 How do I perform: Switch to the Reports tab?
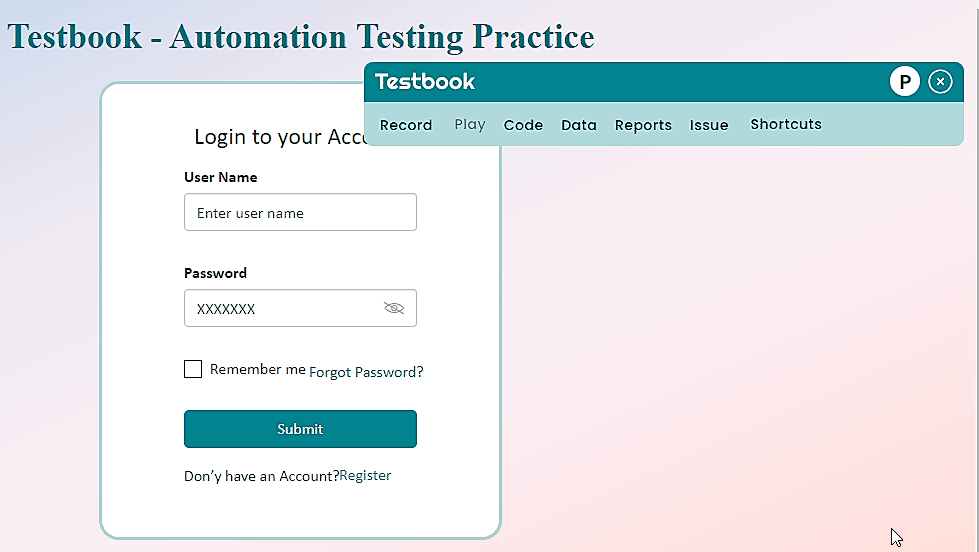[x=643, y=125]
